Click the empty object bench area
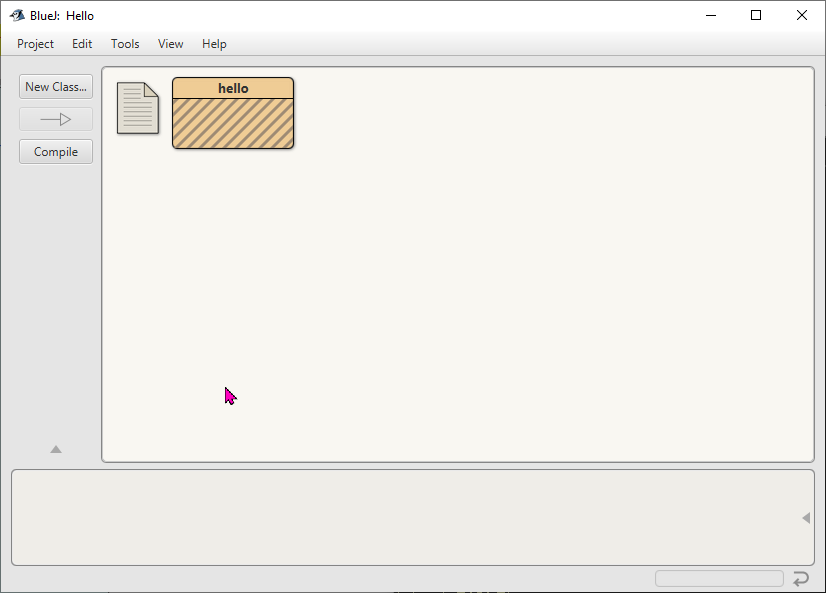The height and width of the screenshot is (593, 826). (400, 518)
